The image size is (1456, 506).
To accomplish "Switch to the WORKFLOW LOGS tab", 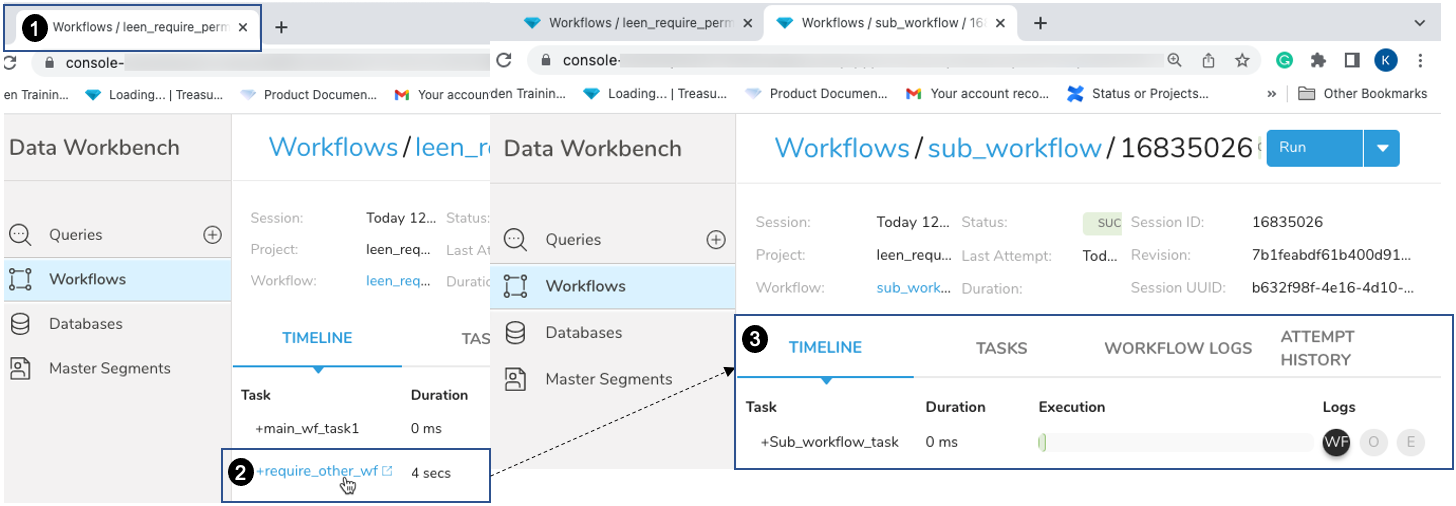I will click(1177, 348).
